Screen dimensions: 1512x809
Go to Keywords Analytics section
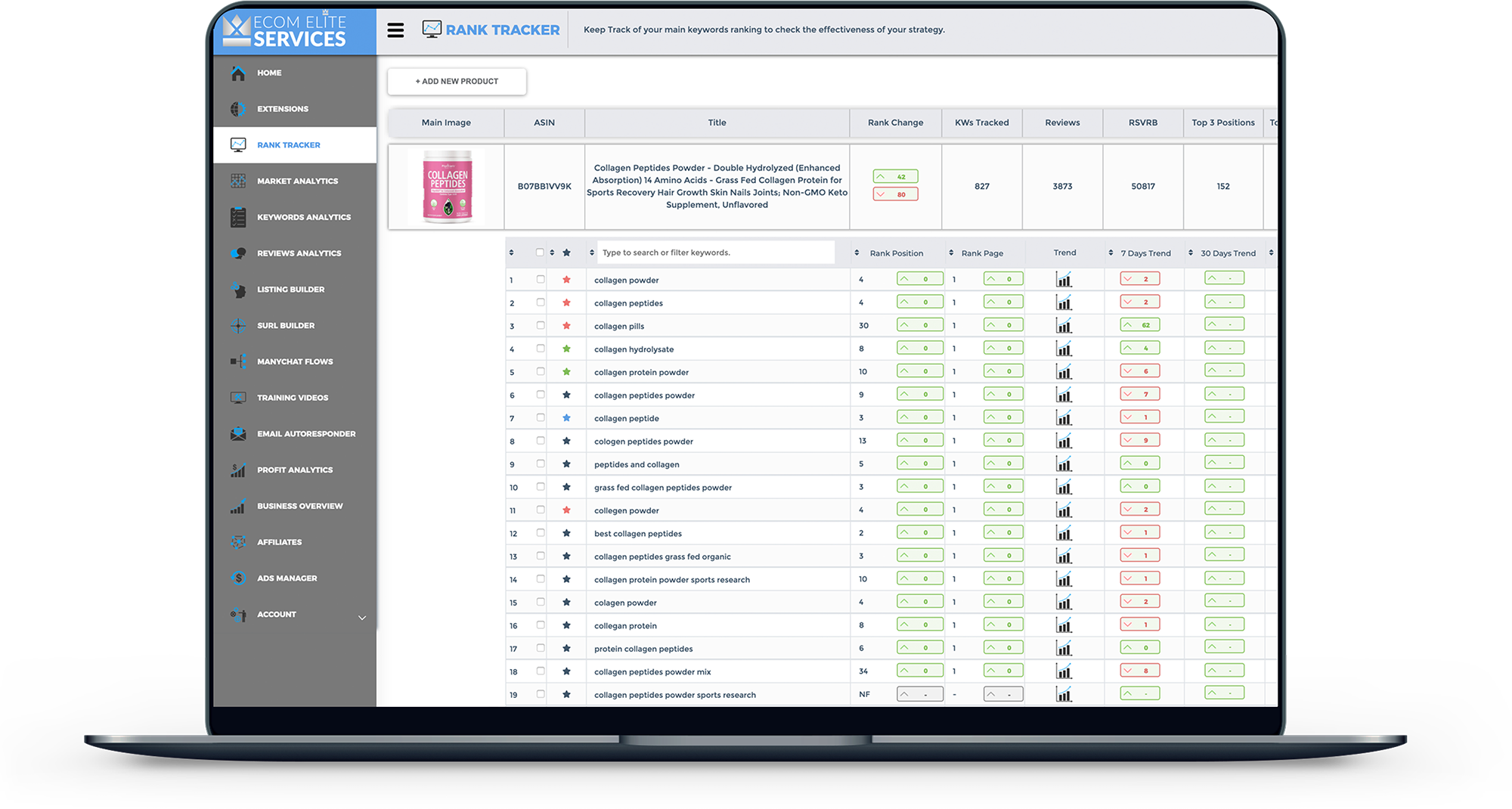(x=303, y=218)
